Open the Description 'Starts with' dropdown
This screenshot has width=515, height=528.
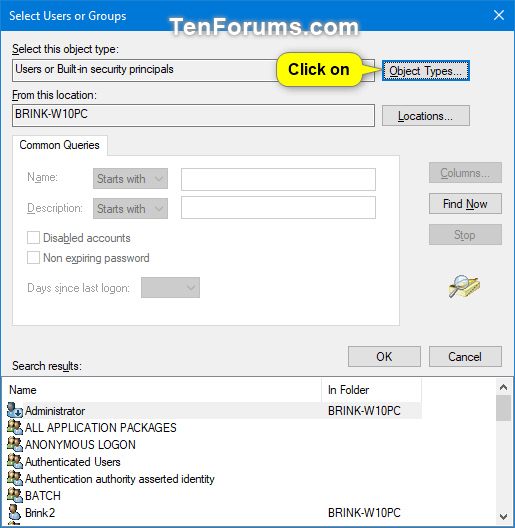[130, 208]
